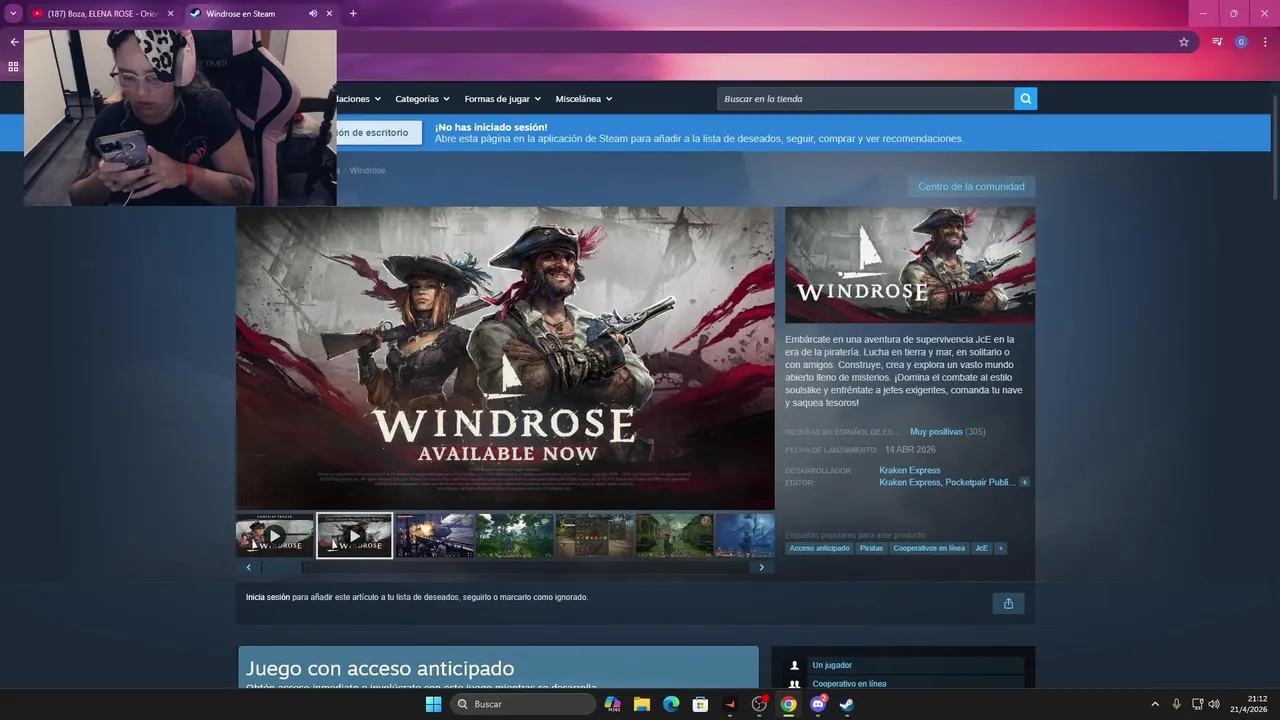This screenshot has height=720, width=1280.
Task: Open Centro de la comunidad
Action: pos(971,186)
